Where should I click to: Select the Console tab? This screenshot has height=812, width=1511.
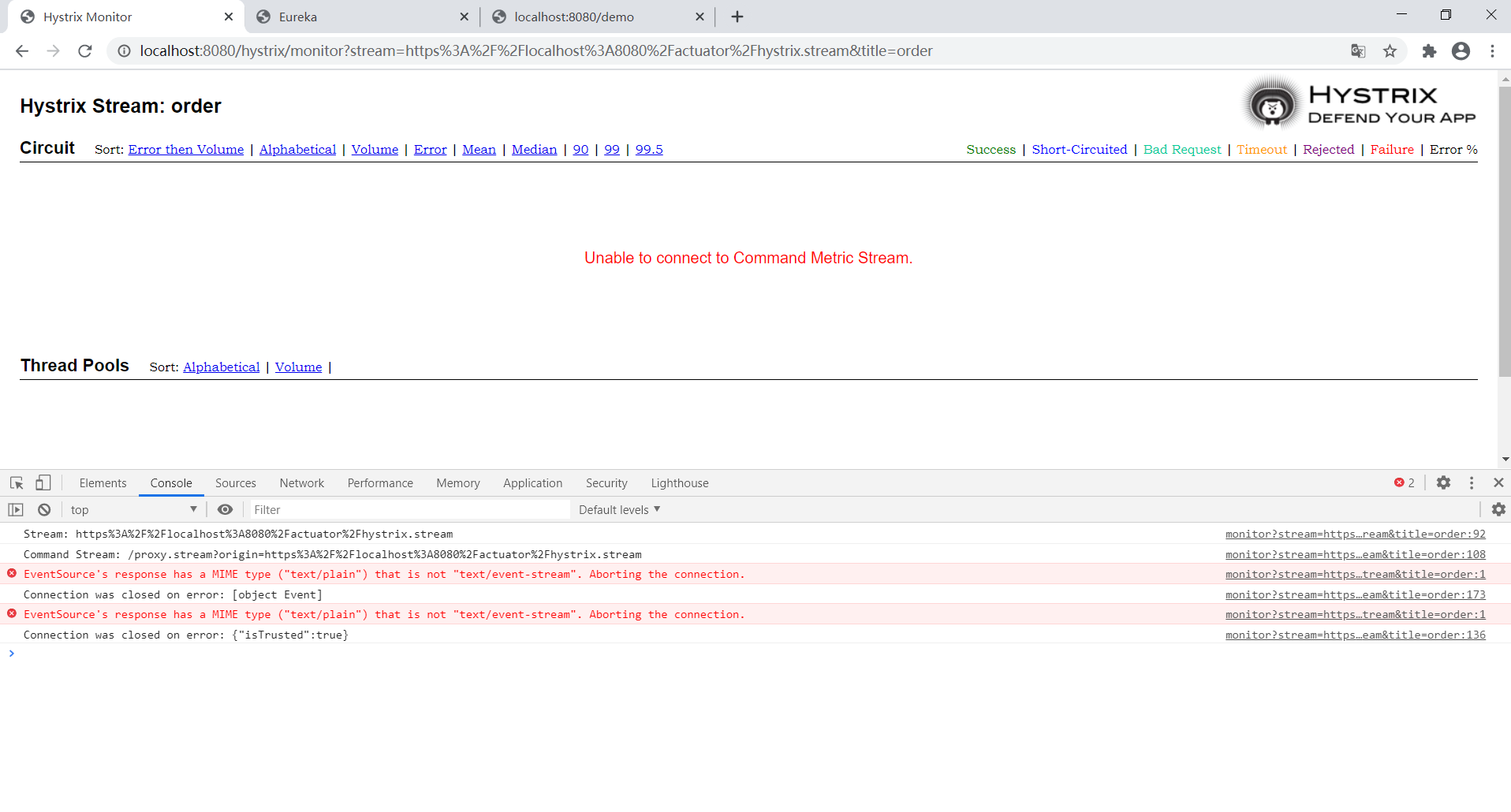tap(171, 483)
